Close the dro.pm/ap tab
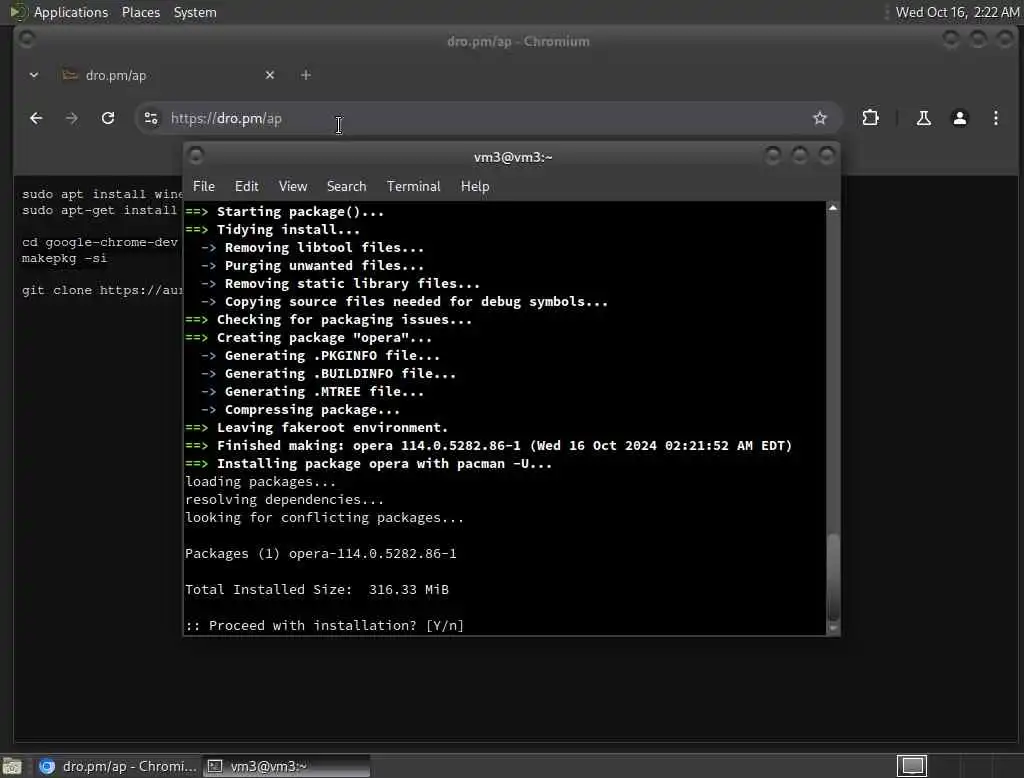This screenshot has height=778, width=1024. (x=270, y=75)
